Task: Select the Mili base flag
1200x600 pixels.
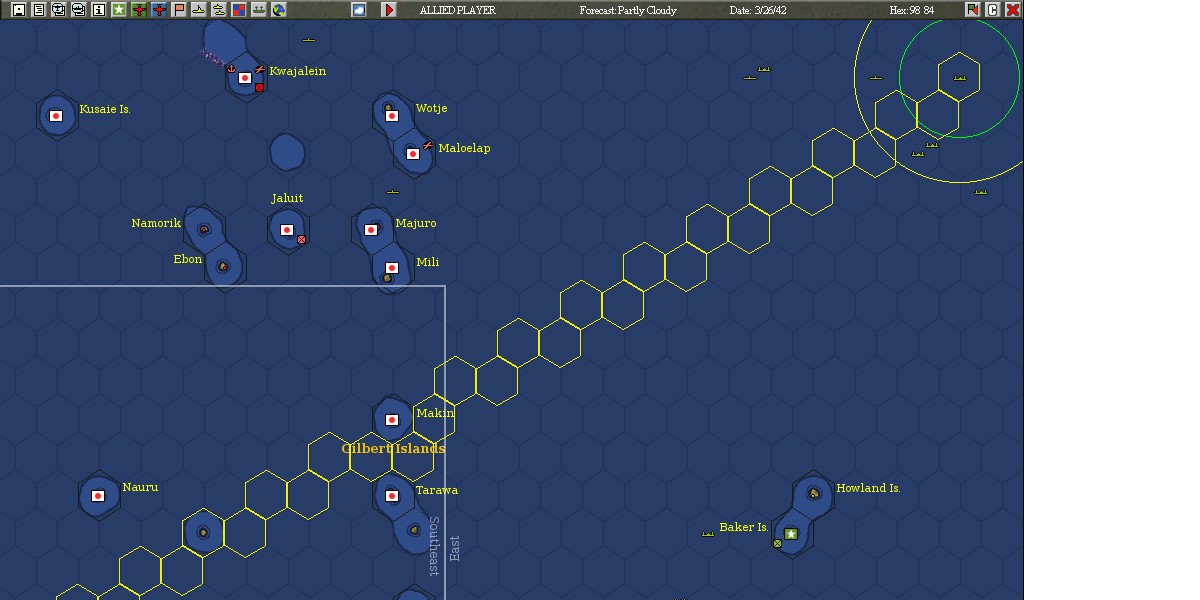Action: tap(392, 268)
